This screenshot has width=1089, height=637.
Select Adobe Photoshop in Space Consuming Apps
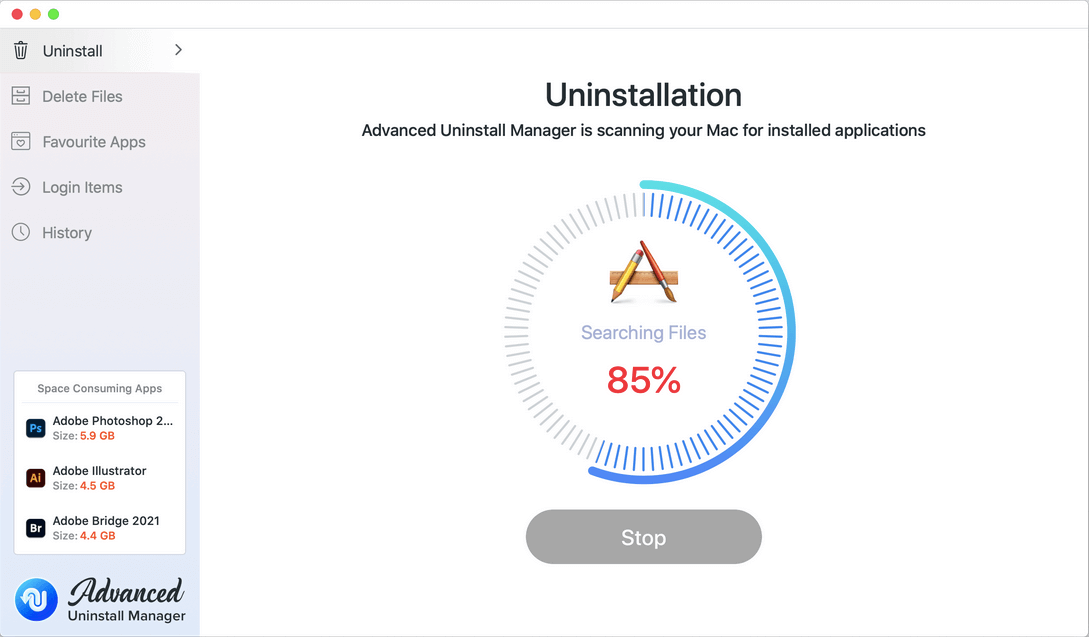[100, 427]
